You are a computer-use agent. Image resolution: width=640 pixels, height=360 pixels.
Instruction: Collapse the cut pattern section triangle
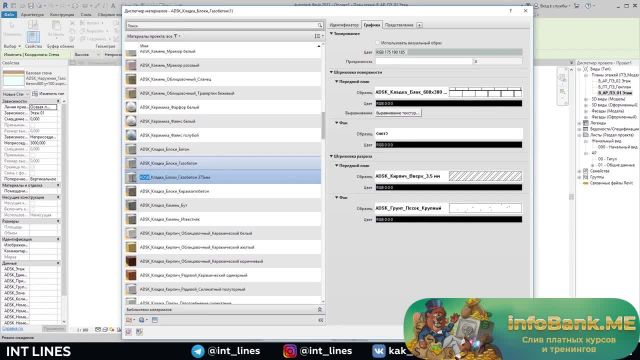[x=331, y=156]
